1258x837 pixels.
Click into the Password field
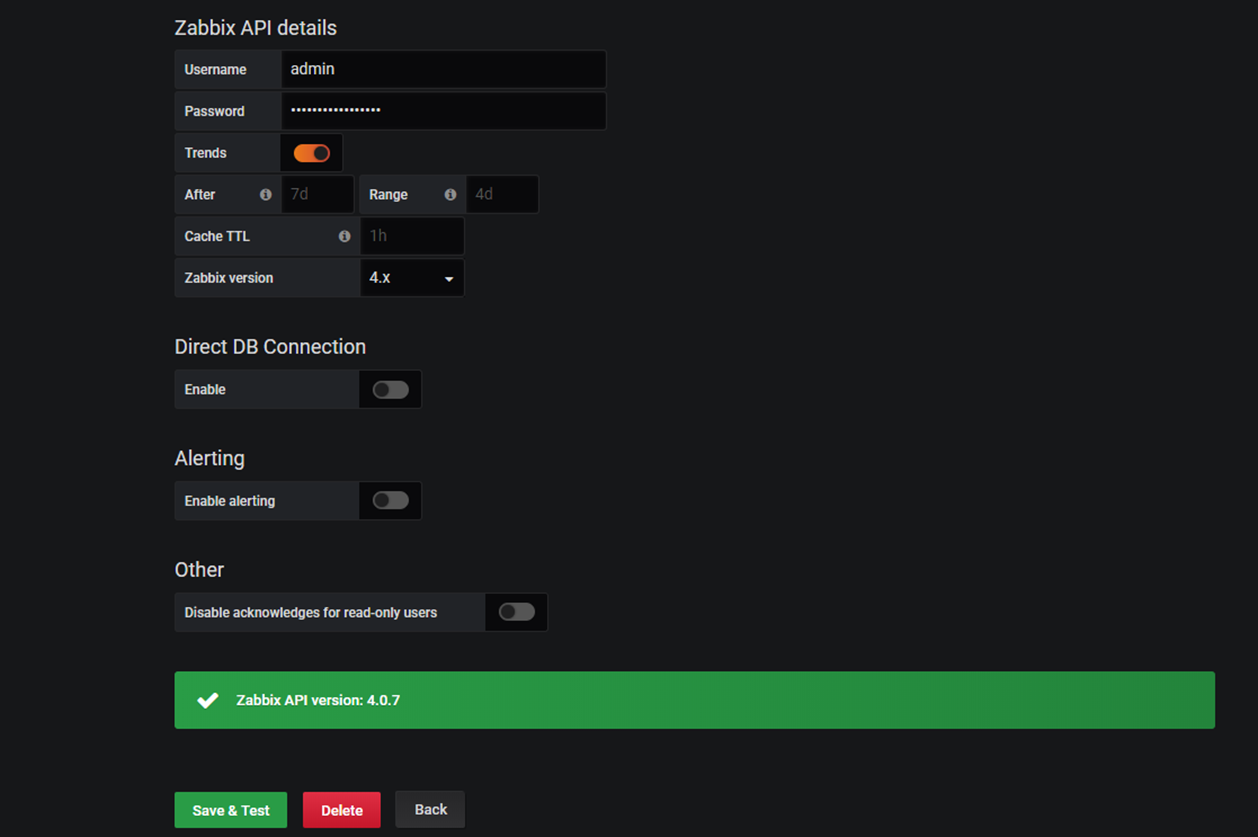pyautogui.click(x=443, y=111)
